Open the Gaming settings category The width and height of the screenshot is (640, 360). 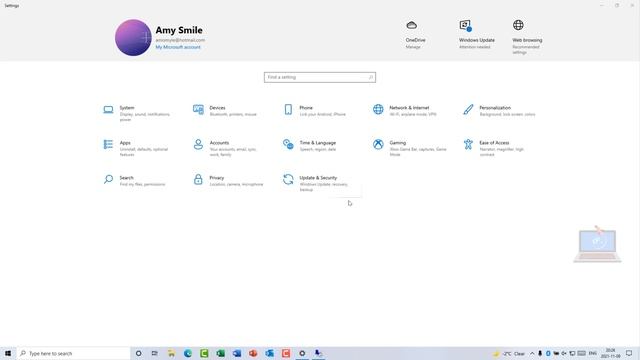tap(410, 149)
